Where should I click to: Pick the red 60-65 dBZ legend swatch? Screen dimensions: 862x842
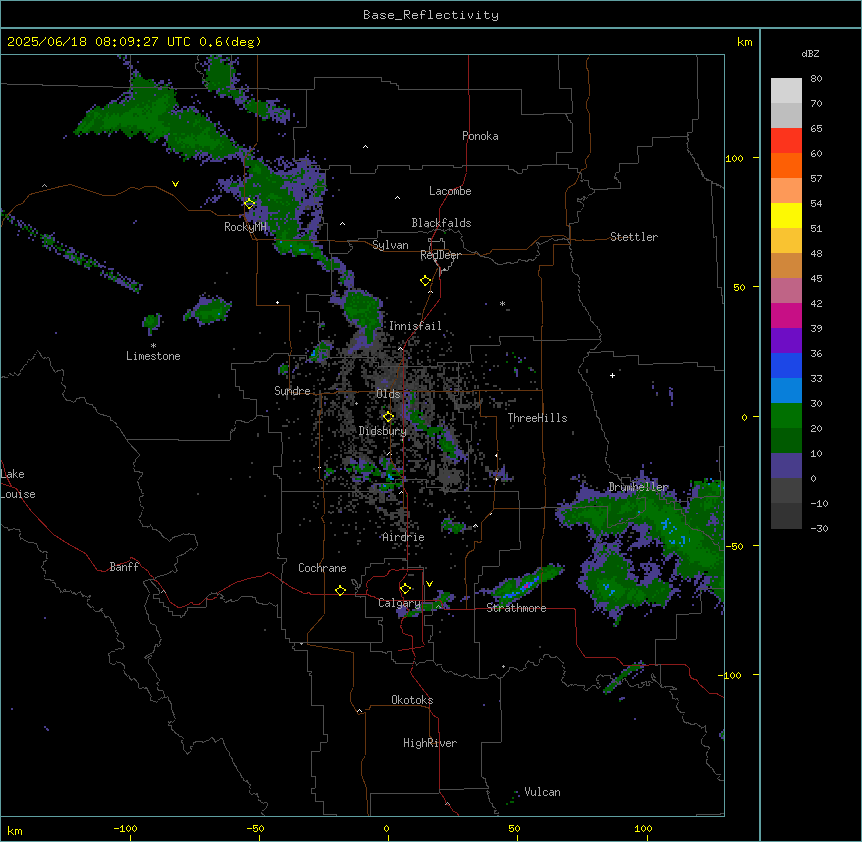pyautogui.click(x=786, y=141)
